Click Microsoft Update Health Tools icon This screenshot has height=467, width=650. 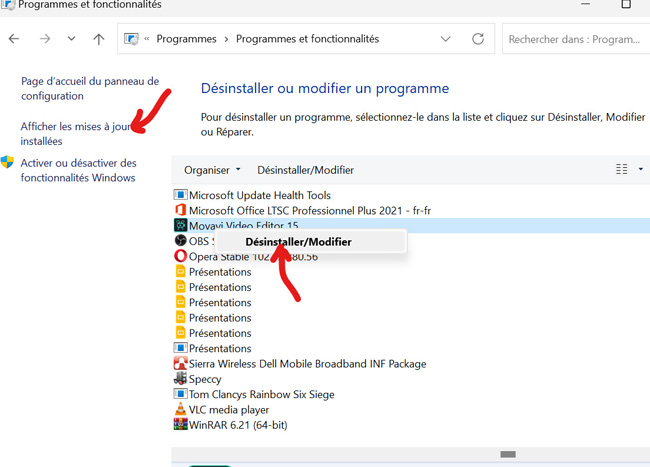tap(180, 195)
